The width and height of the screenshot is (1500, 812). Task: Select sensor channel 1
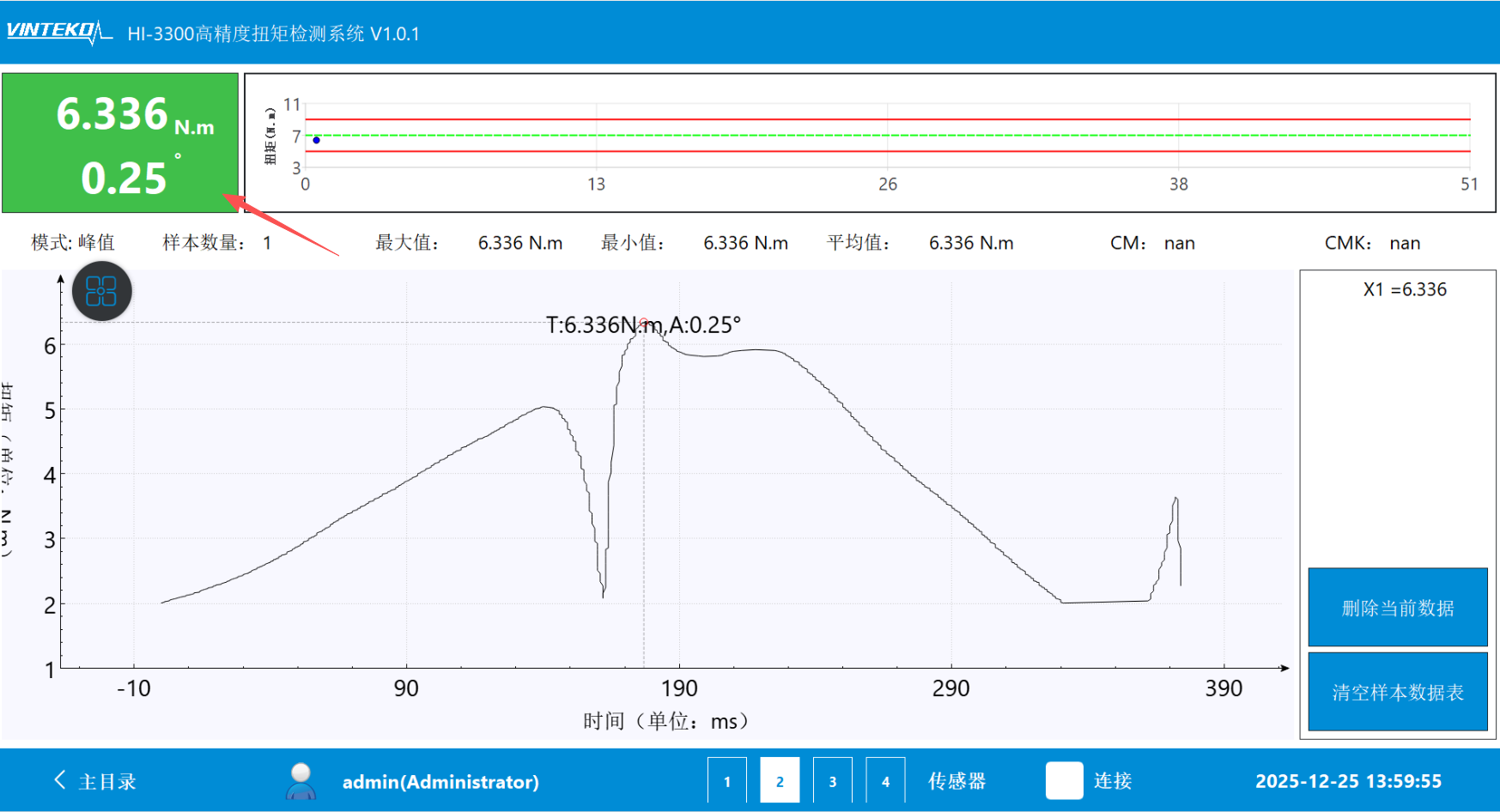pos(726,781)
